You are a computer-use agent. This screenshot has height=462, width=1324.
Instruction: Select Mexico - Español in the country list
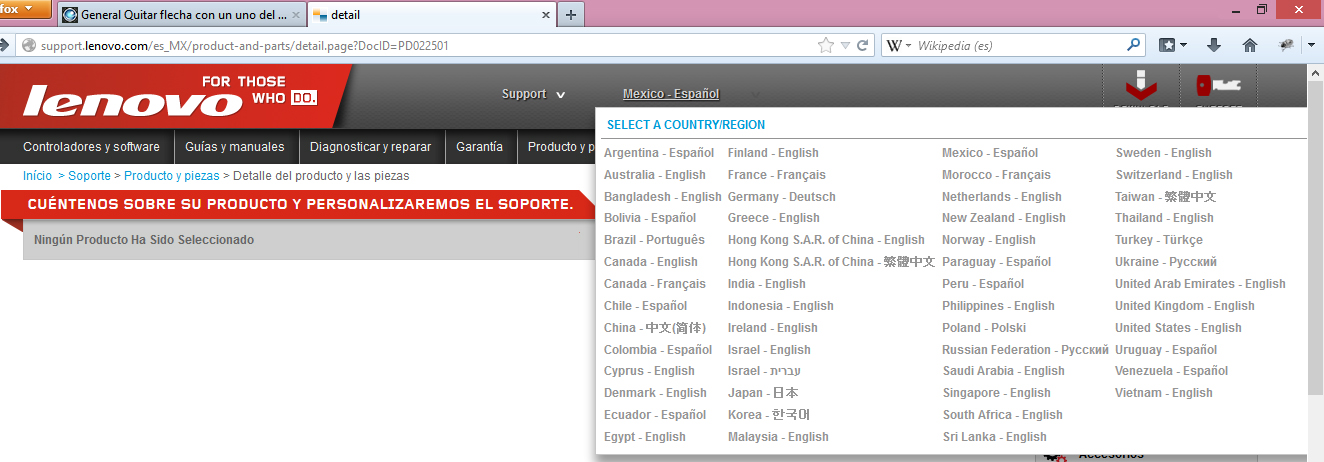click(990, 153)
